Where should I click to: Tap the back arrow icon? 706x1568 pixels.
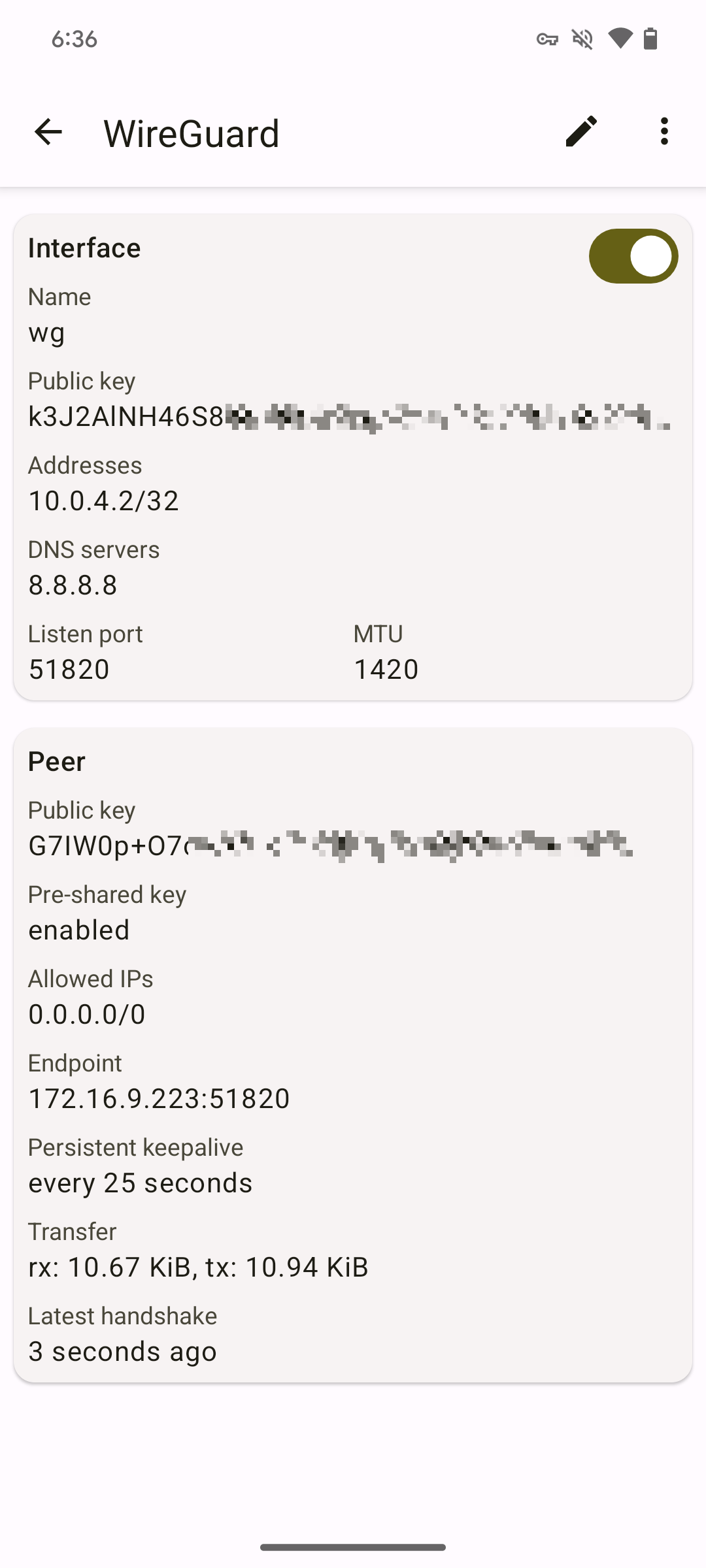click(x=48, y=132)
